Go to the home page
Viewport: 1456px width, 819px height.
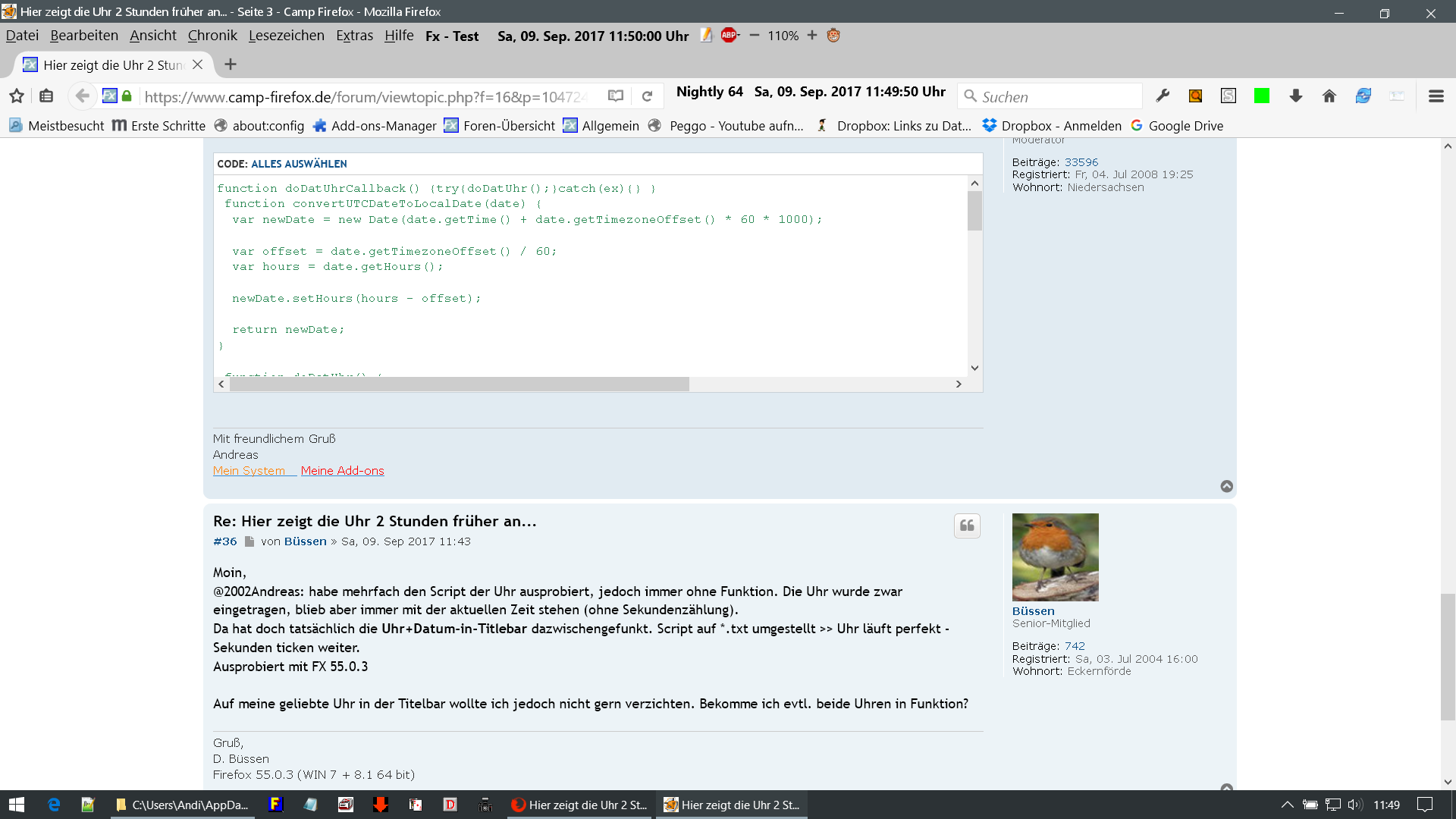point(1329,96)
